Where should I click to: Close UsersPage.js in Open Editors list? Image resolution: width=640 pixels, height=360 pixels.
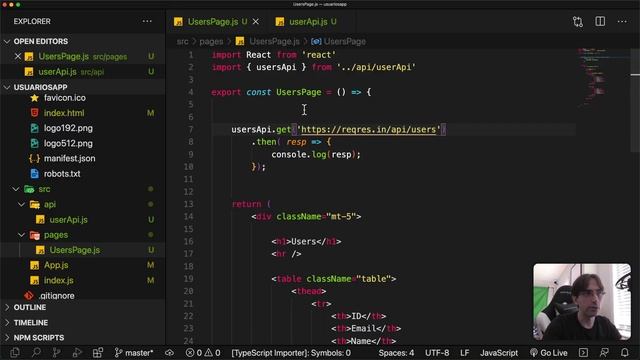click(18, 56)
